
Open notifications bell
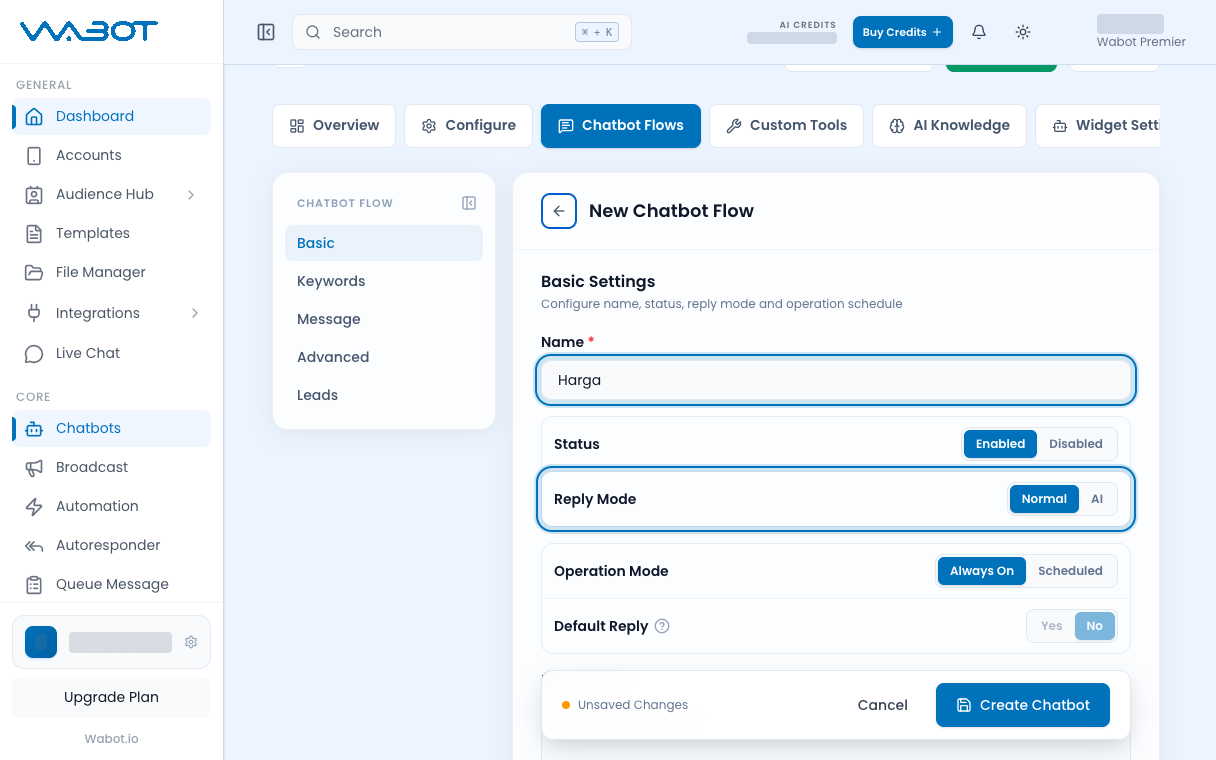(x=979, y=32)
